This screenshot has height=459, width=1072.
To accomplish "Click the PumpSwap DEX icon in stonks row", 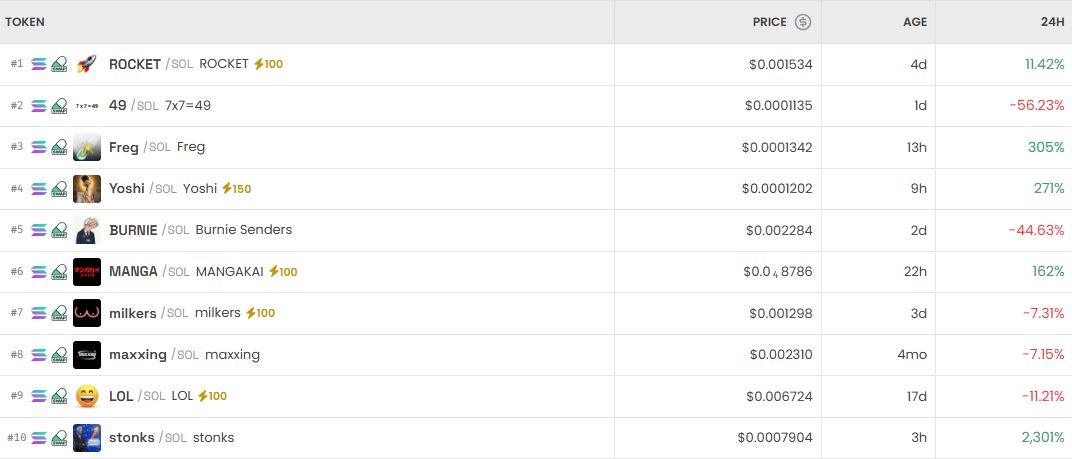I will pos(59,438).
